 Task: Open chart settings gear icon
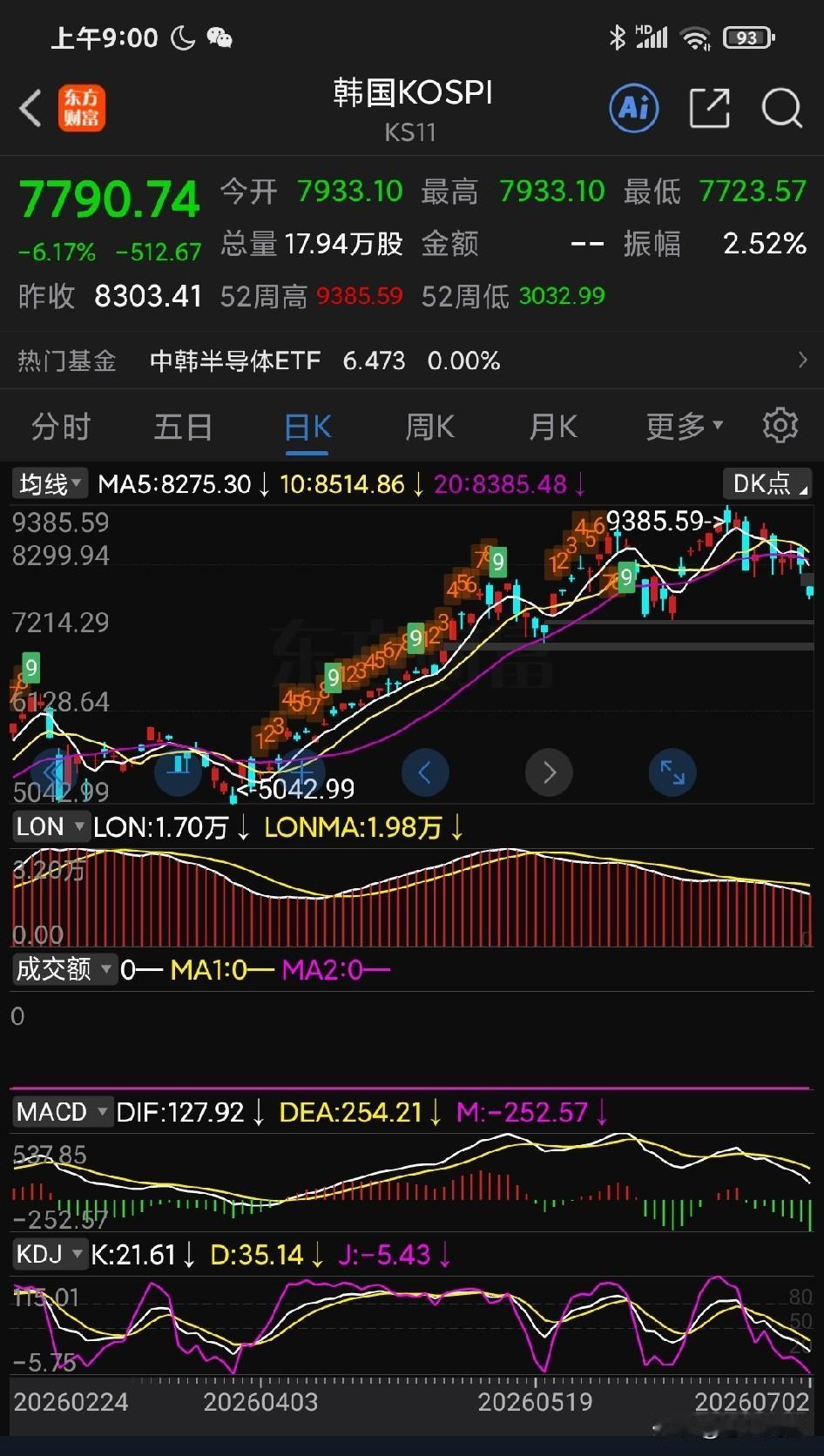780,426
